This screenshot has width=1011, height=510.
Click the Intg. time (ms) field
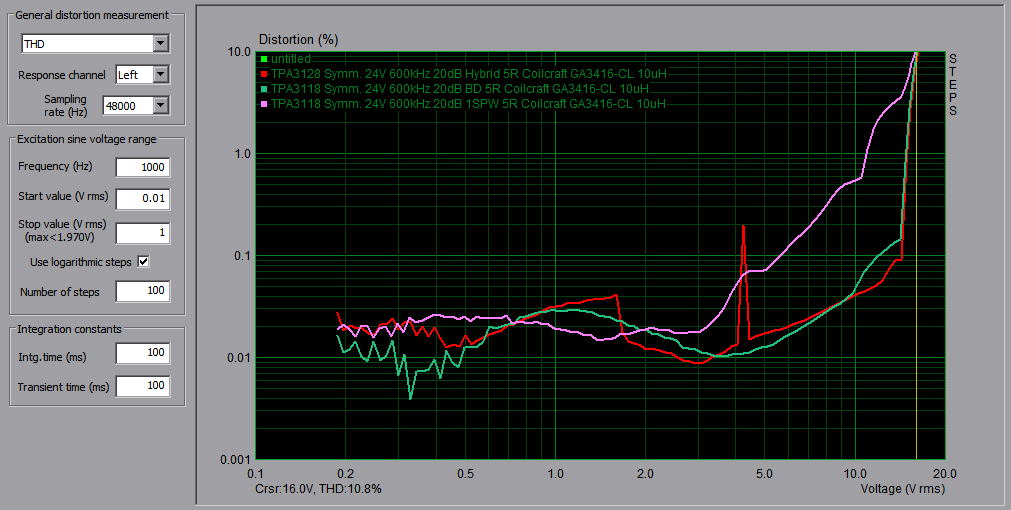pyautogui.click(x=142, y=353)
